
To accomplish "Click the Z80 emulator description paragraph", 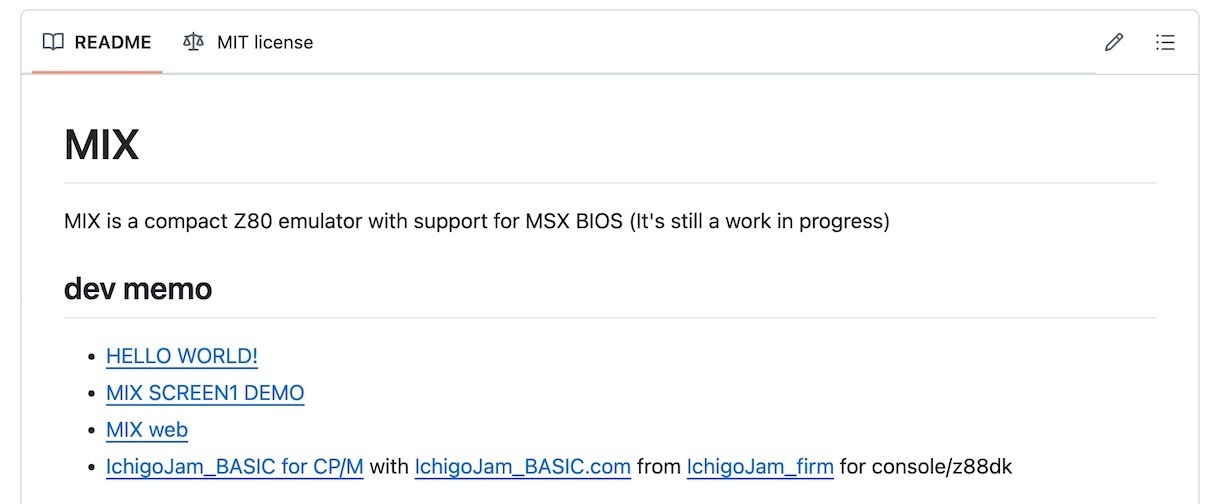I will [477, 221].
